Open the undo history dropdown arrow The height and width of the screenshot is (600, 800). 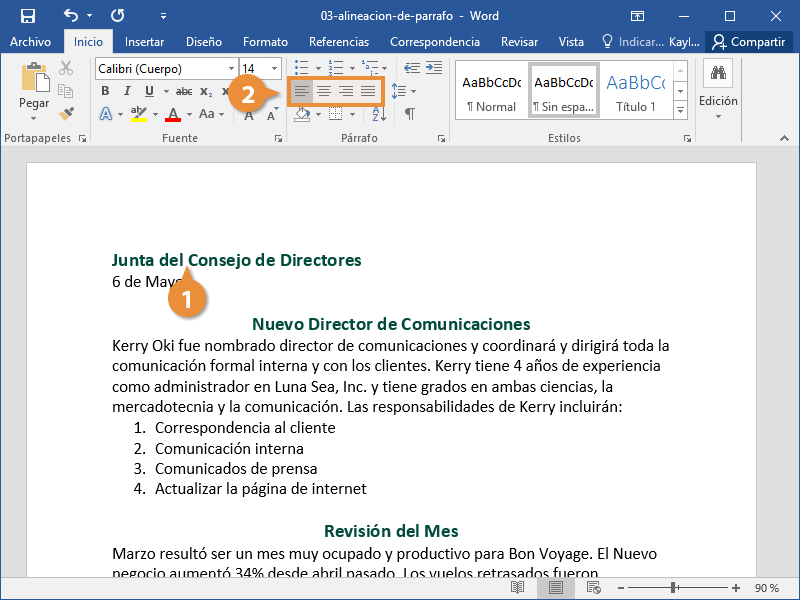(90, 16)
